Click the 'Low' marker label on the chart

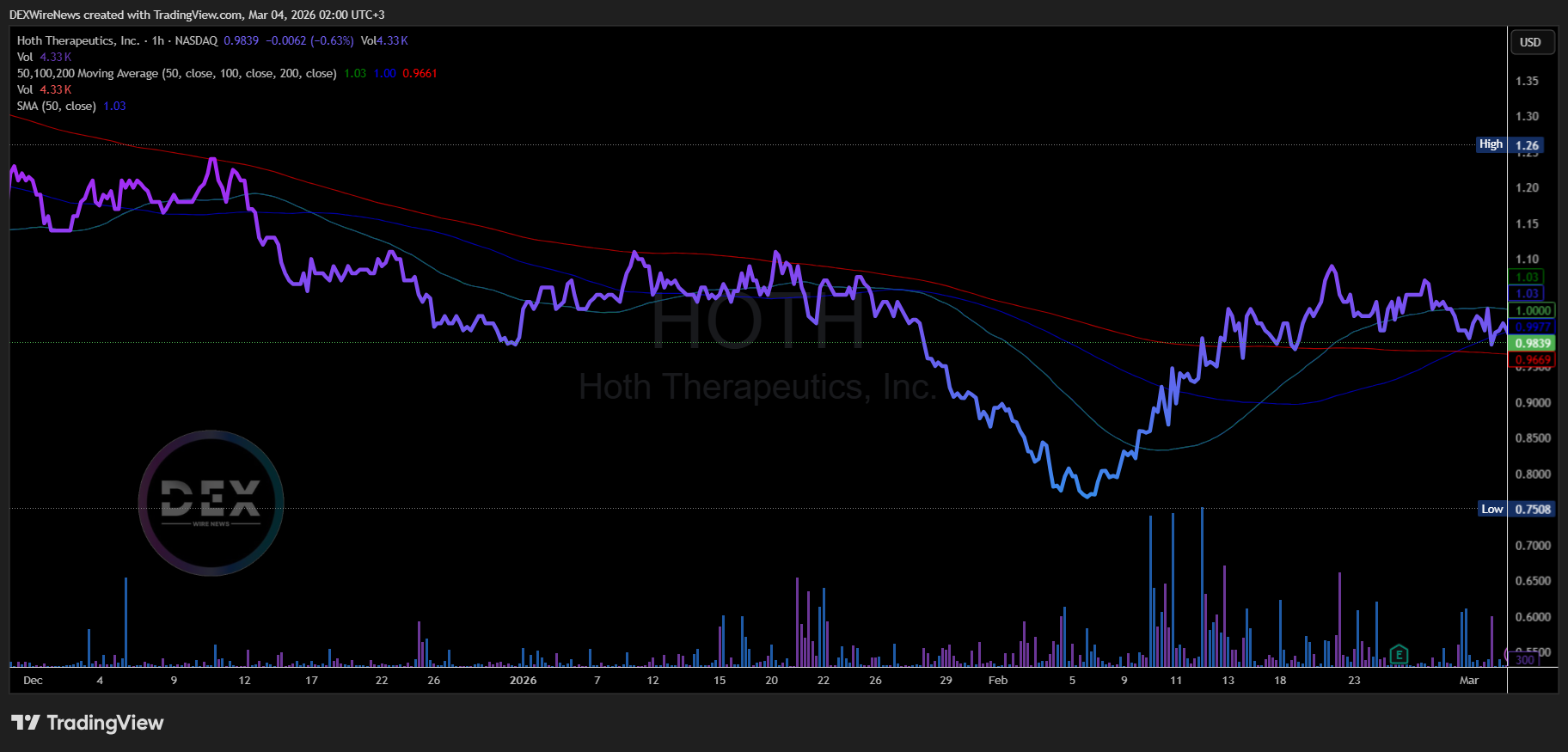pos(1491,509)
